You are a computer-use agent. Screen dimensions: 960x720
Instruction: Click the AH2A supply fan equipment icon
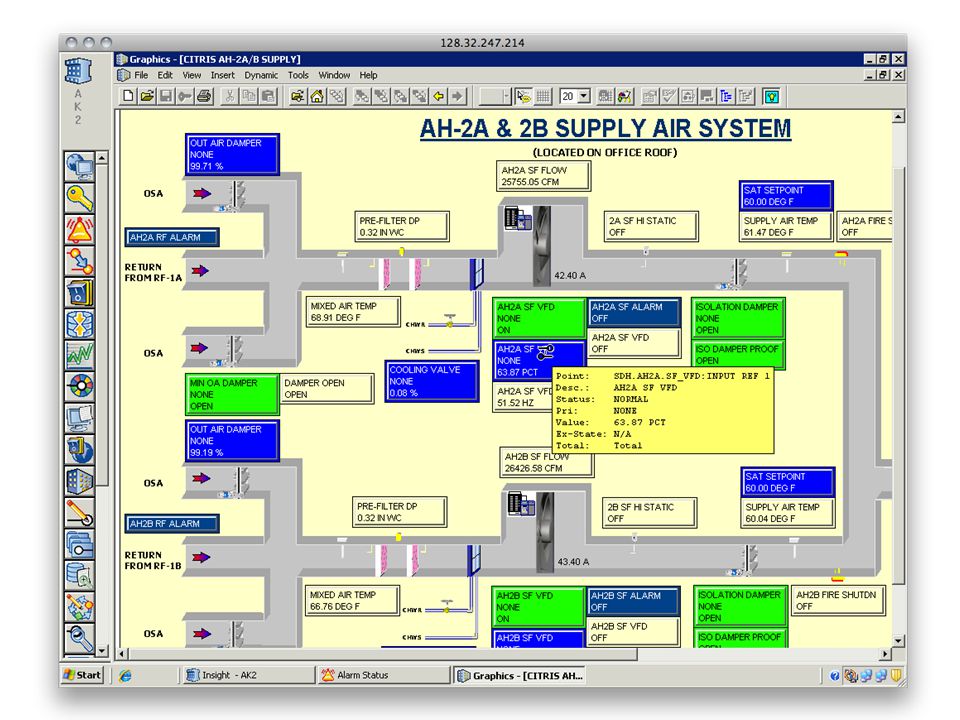click(541, 245)
